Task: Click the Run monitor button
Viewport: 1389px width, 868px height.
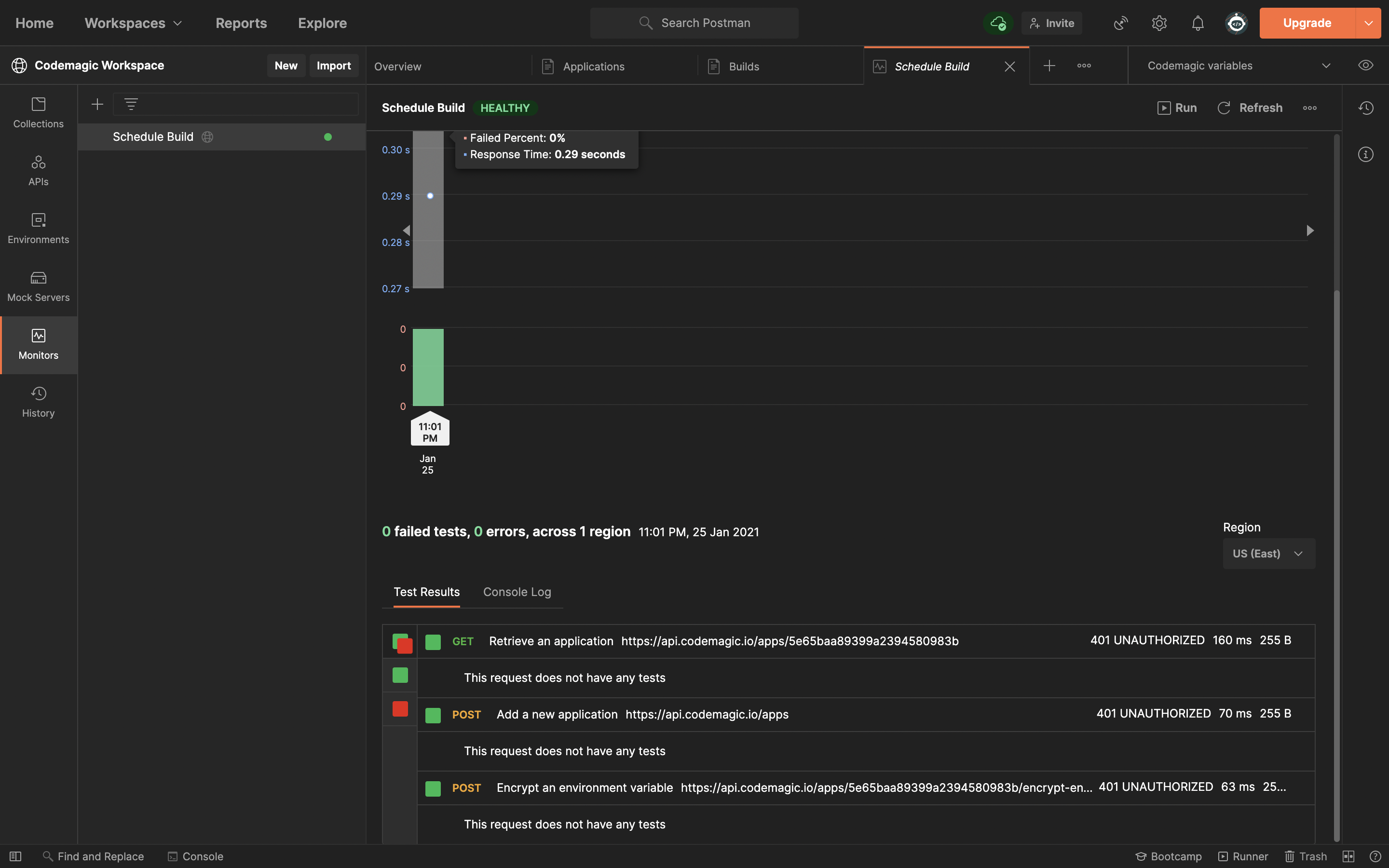Action: [x=1177, y=108]
